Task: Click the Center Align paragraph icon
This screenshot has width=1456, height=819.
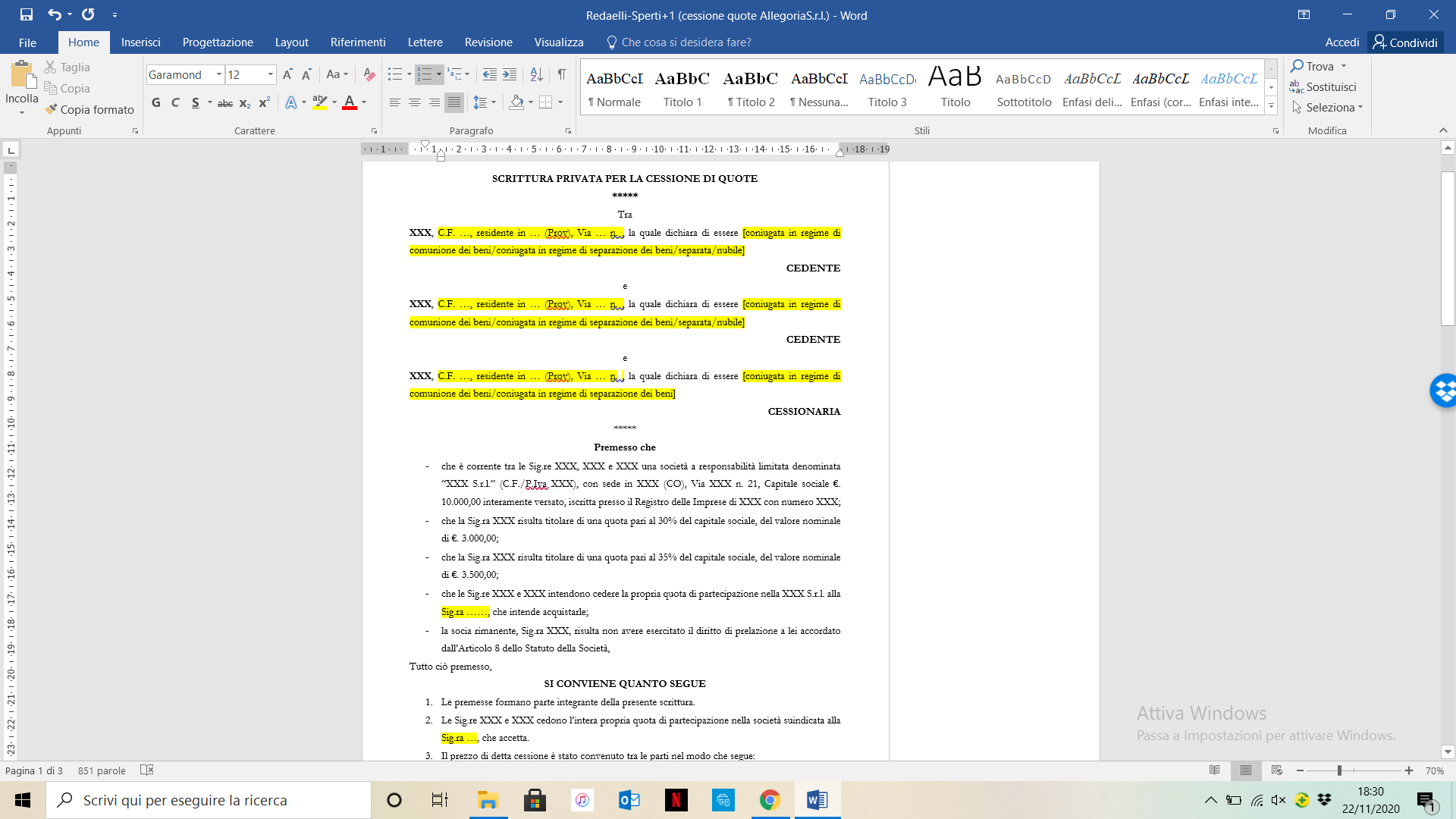Action: 414,102
